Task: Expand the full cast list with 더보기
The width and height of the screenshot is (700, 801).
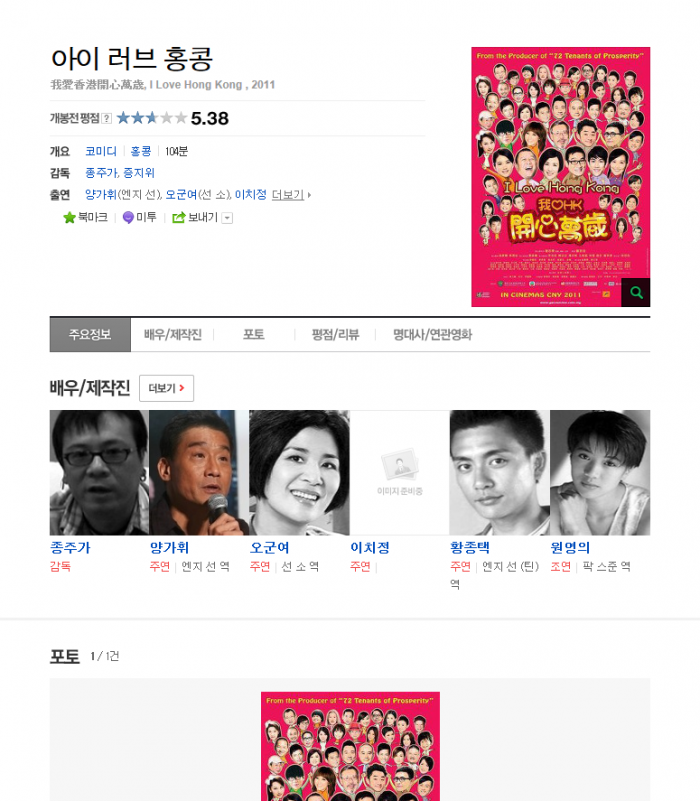Action: (291, 195)
